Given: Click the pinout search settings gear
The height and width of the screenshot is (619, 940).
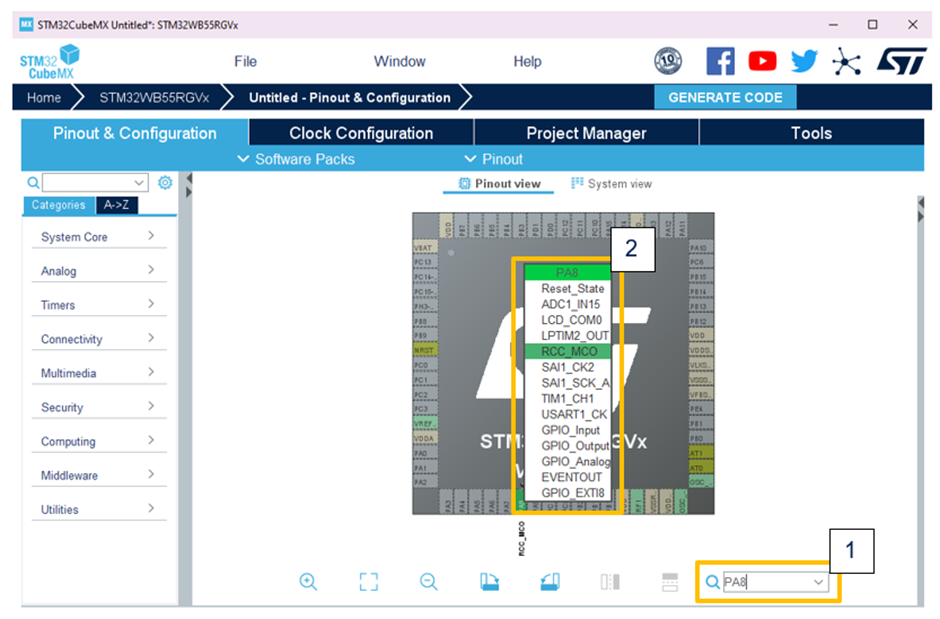Looking at the screenshot, I should click(x=165, y=183).
